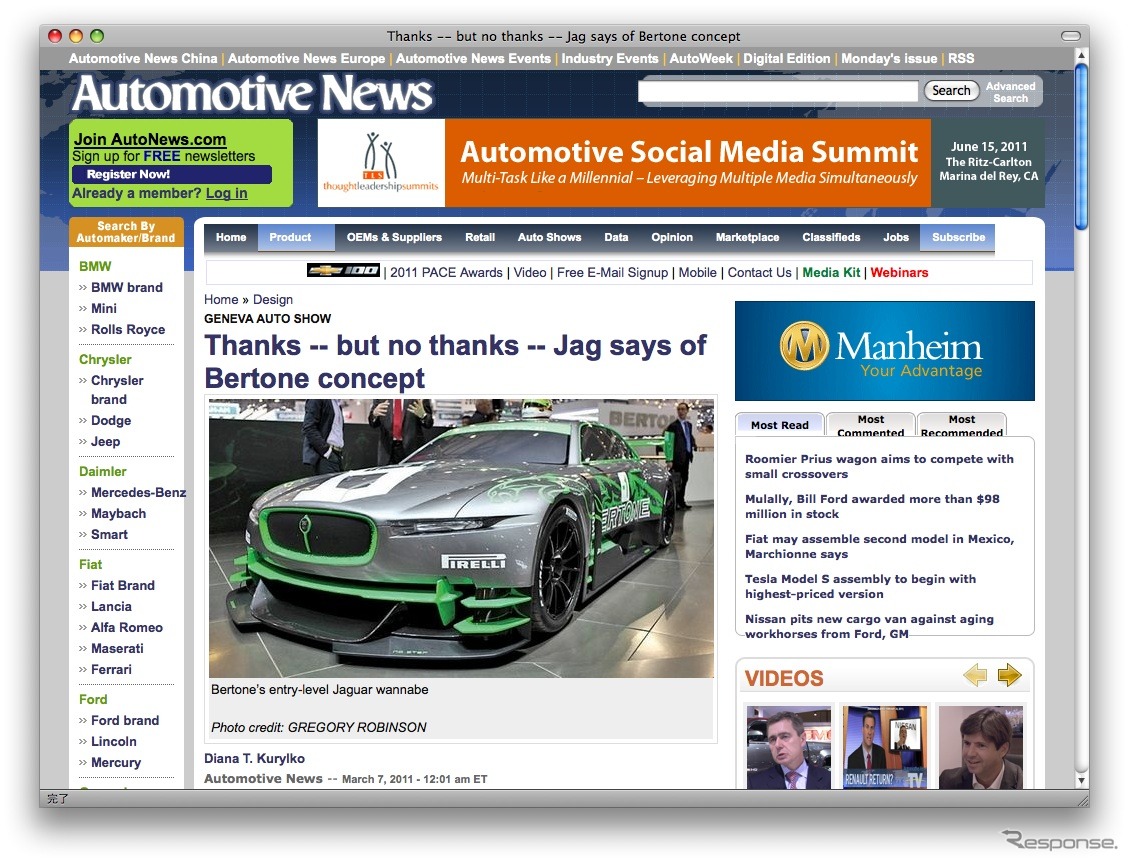The width and height of the screenshot is (1129, 862).
Task: Read the Tesla Model S assembly article
Action: (x=860, y=586)
